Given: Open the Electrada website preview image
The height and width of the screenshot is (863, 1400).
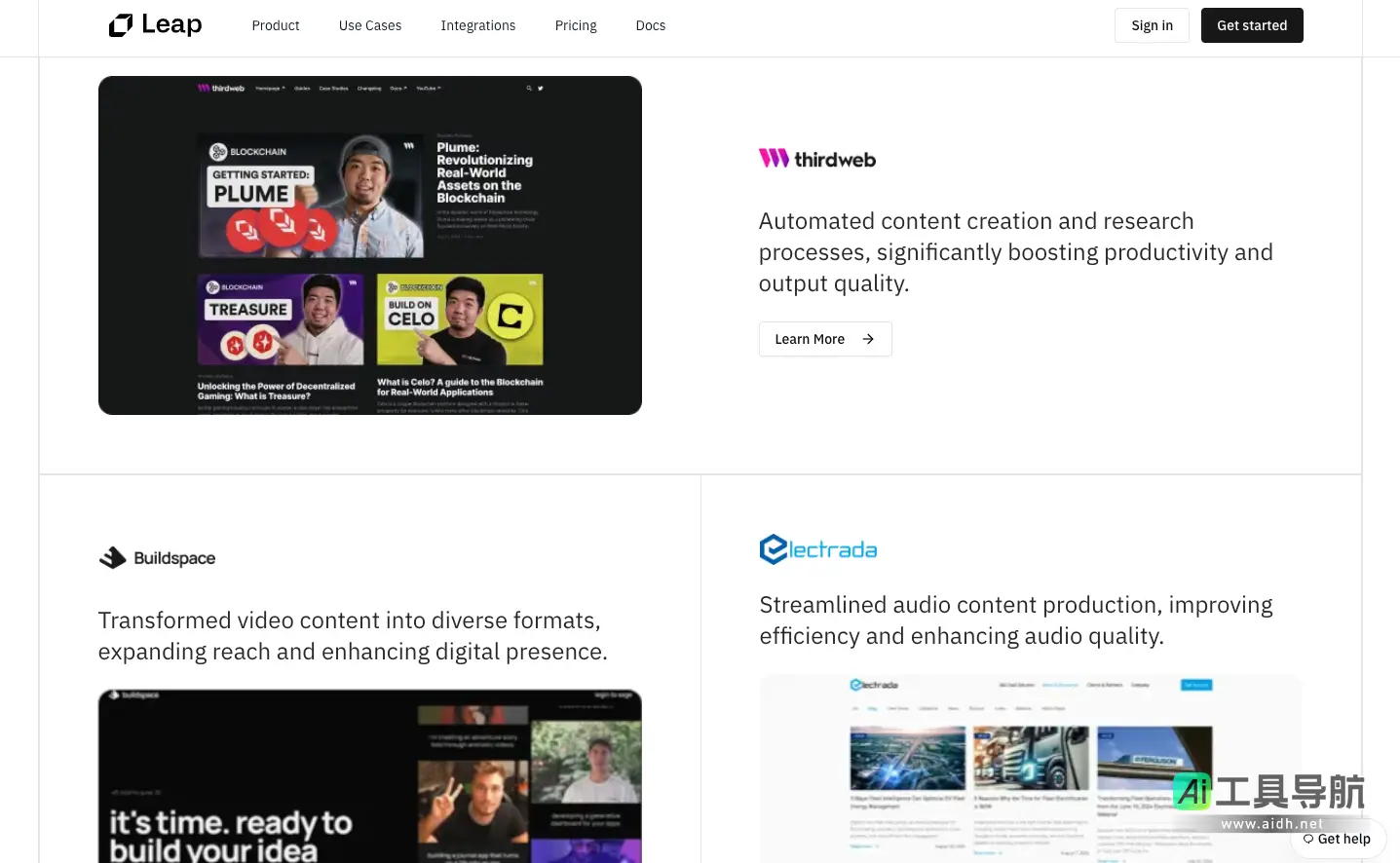Looking at the screenshot, I should click(1030, 768).
